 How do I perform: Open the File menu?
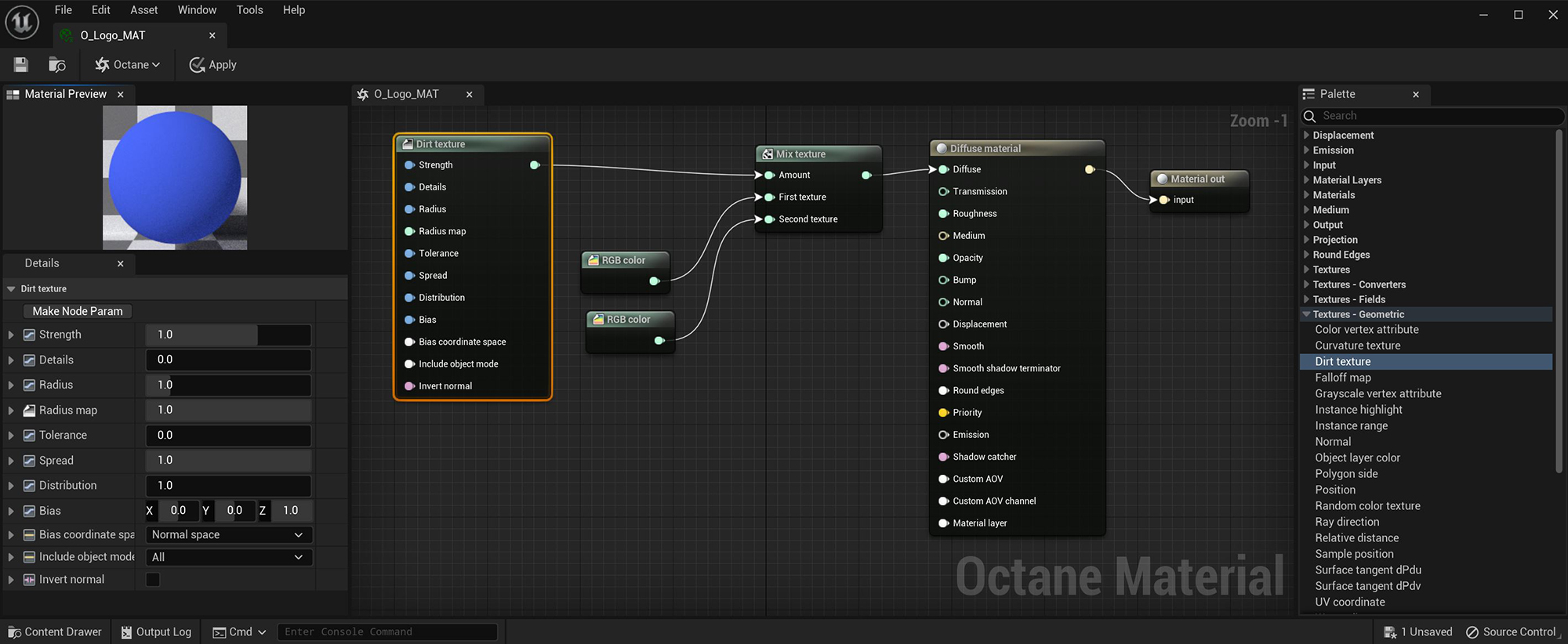point(64,10)
